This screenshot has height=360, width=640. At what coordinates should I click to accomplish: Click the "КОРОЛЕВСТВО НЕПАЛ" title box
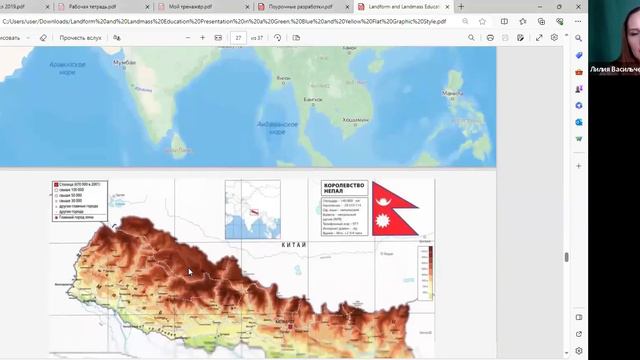tap(344, 188)
